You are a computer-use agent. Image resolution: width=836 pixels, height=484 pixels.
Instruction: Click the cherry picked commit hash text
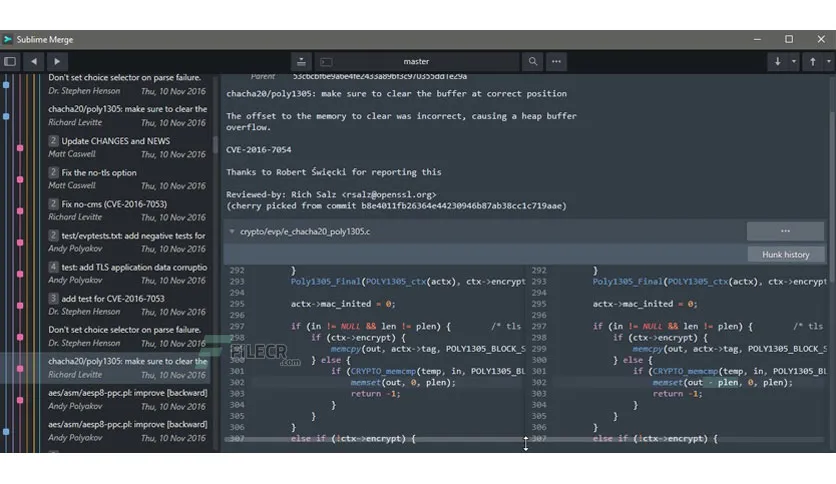[461, 206]
